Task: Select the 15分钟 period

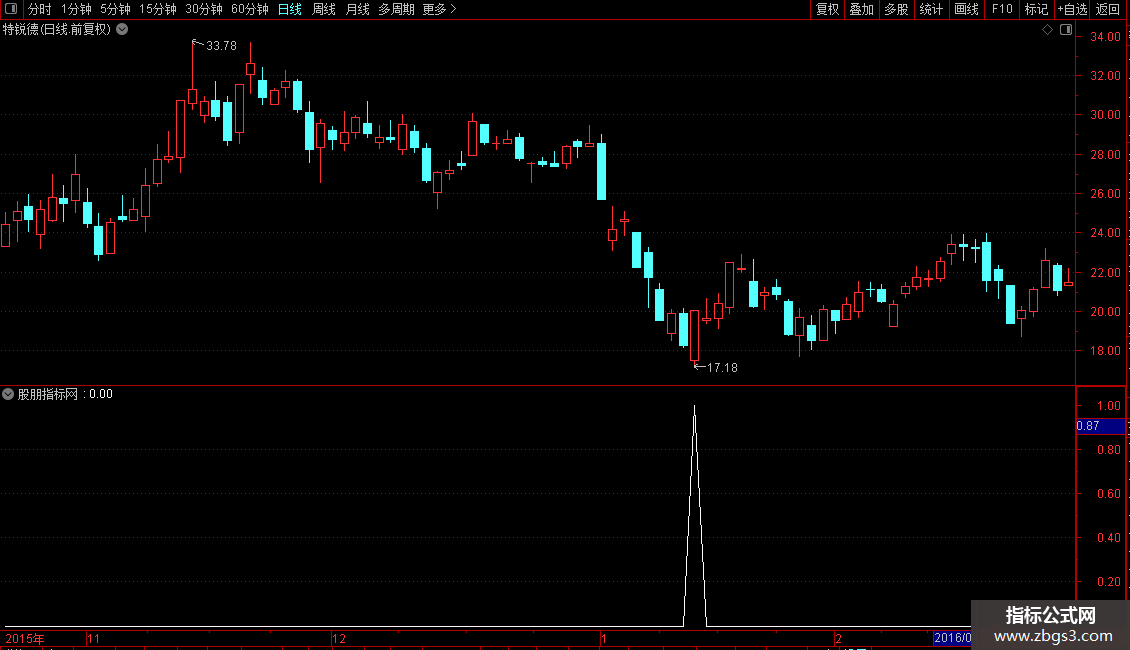Action: [158, 9]
